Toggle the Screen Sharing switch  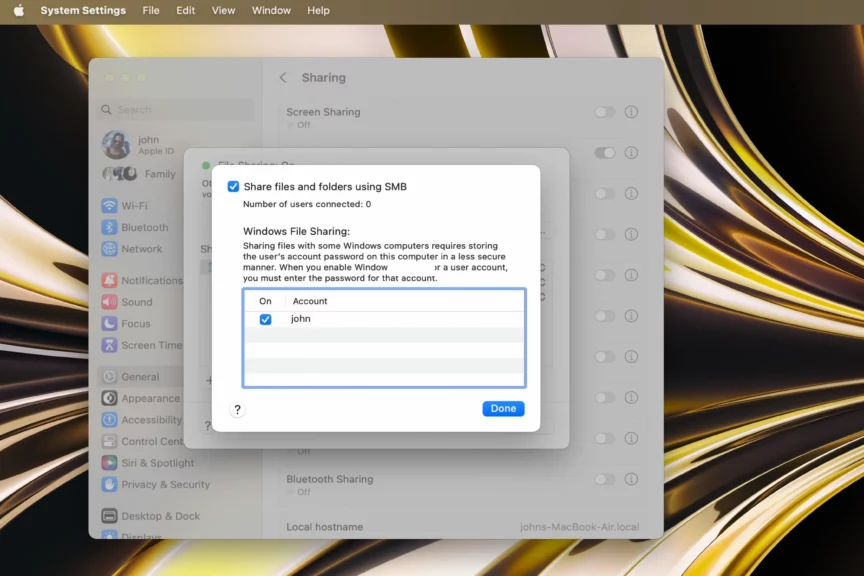[x=604, y=112]
